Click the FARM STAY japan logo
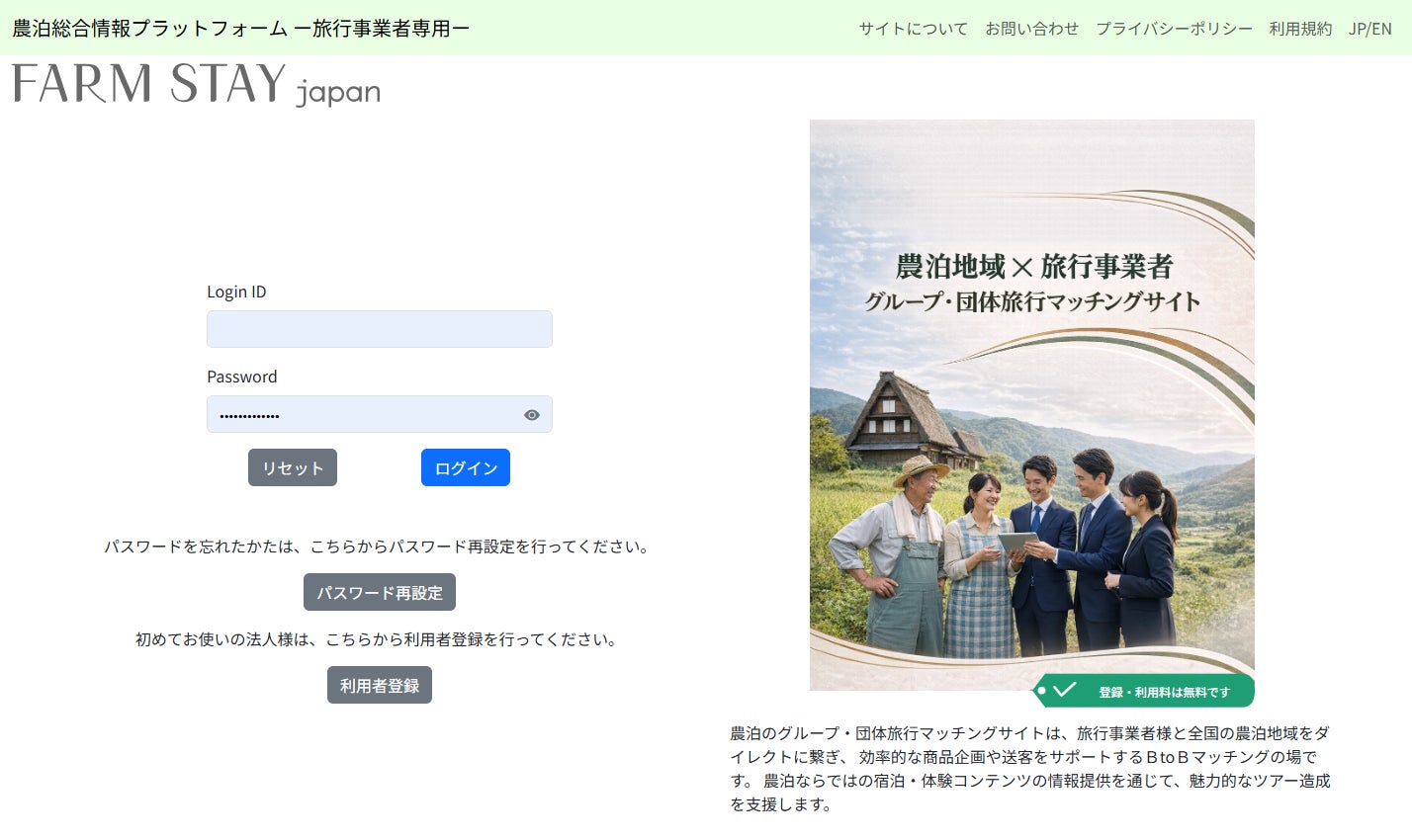This screenshot has height=840, width=1412. [x=194, y=89]
